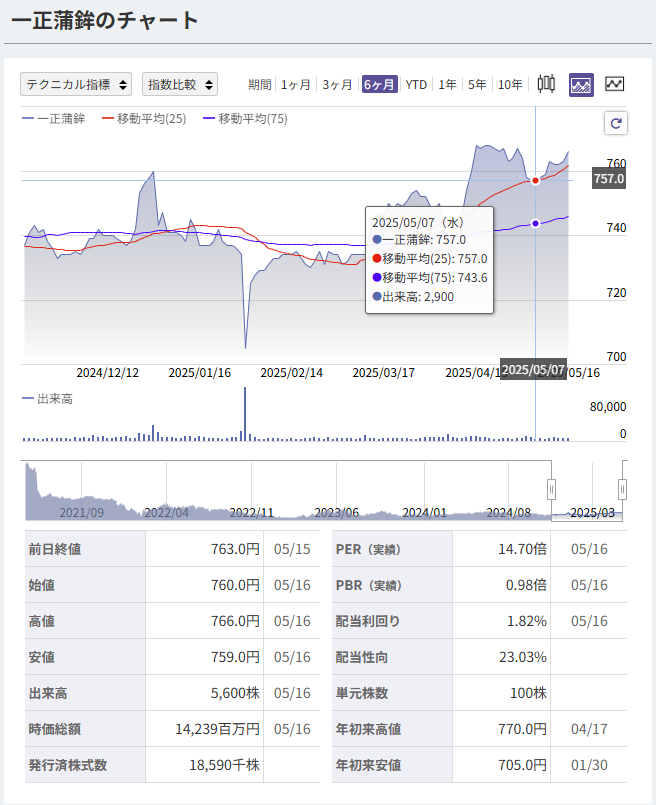This screenshot has width=656, height=805.
Task: Select the area chart view icon
Action: (x=581, y=85)
